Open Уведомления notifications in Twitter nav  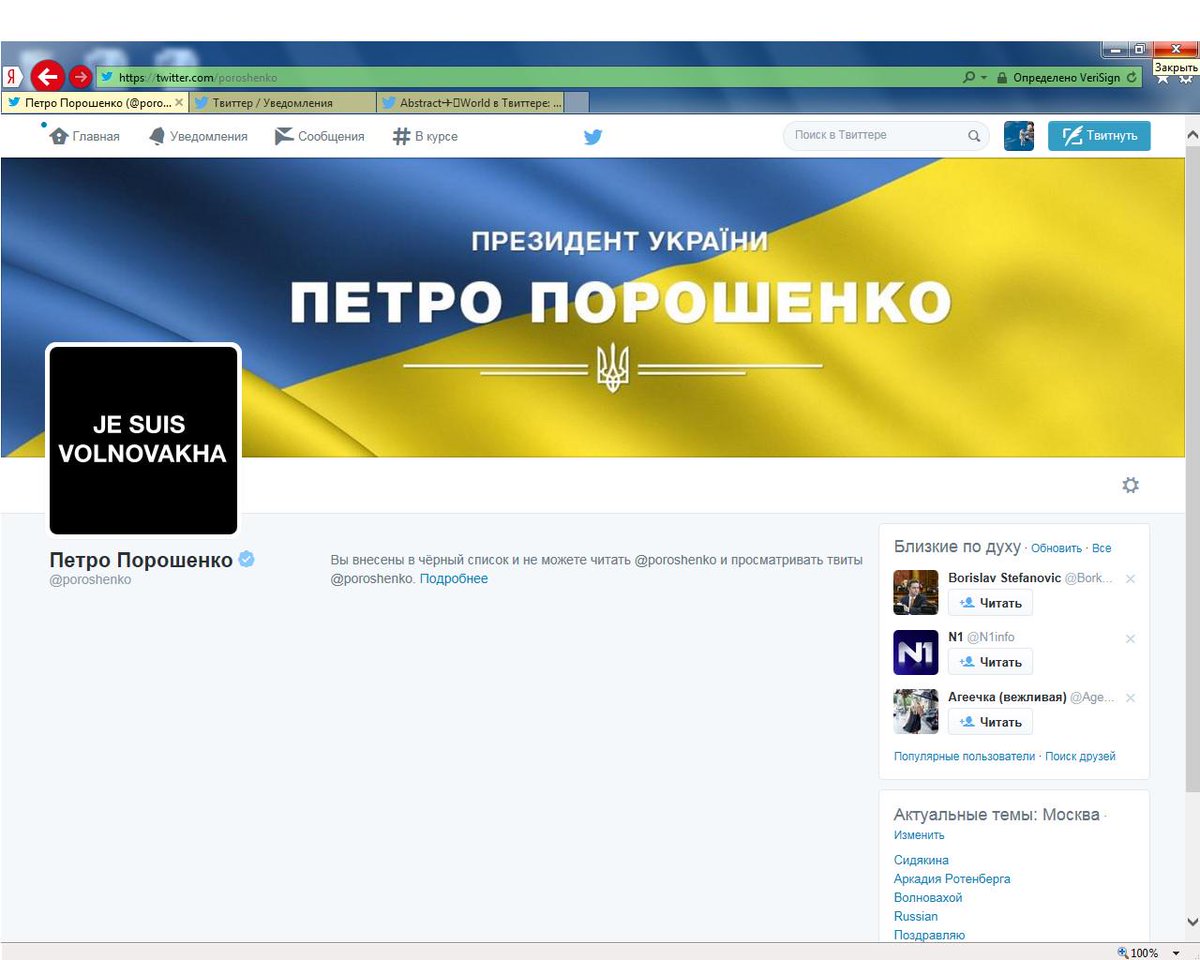pyautogui.click(x=197, y=136)
